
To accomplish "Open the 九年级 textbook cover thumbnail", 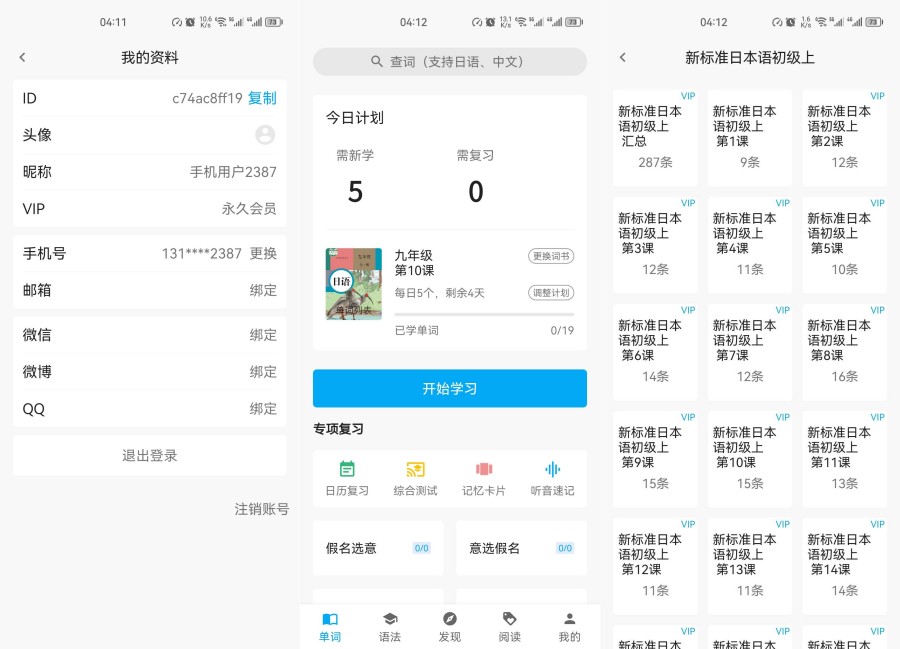I will [x=354, y=283].
